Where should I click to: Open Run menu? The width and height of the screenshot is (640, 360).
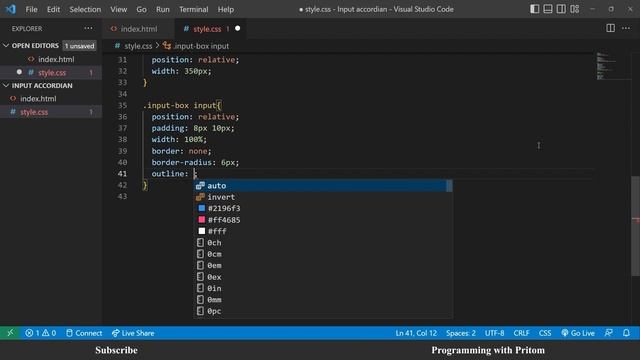(x=162, y=9)
